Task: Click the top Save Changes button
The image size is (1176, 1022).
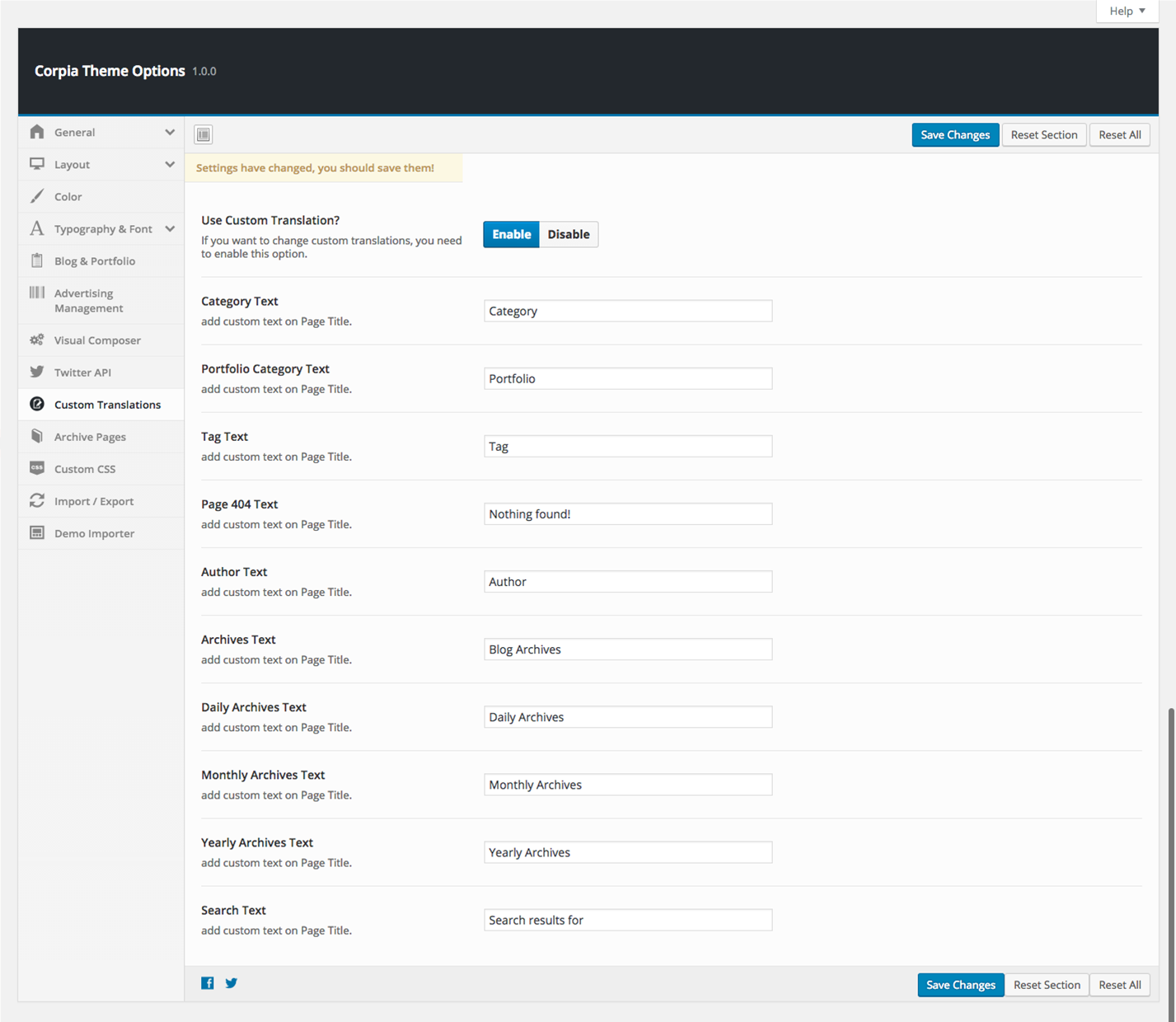Action: point(955,135)
